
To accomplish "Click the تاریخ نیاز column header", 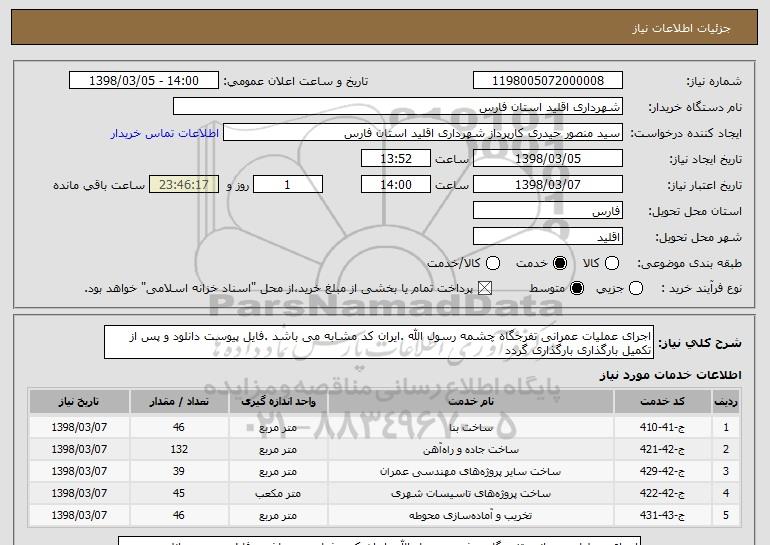I will tap(79, 401).
